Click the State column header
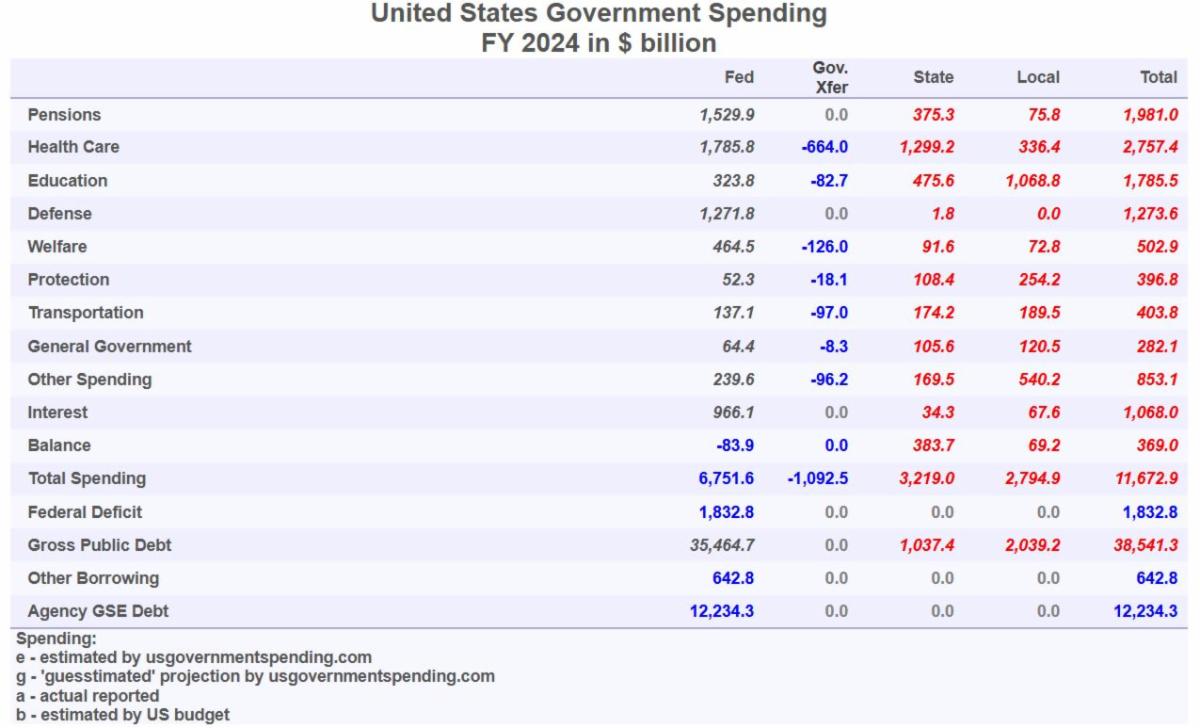The height and width of the screenshot is (728, 1200). [x=933, y=77]
